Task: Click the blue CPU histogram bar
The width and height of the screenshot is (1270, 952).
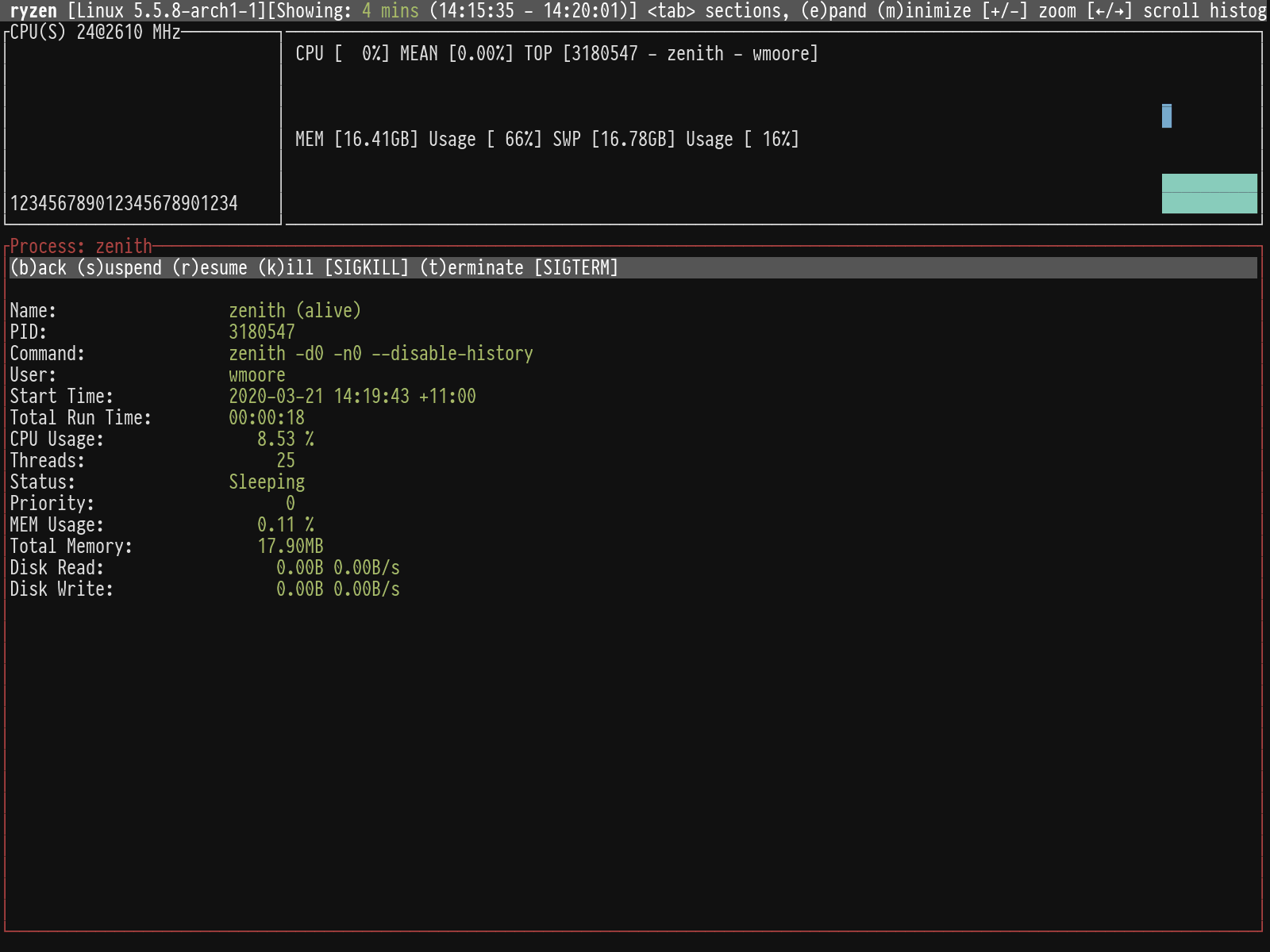Action: [1167, 116]
